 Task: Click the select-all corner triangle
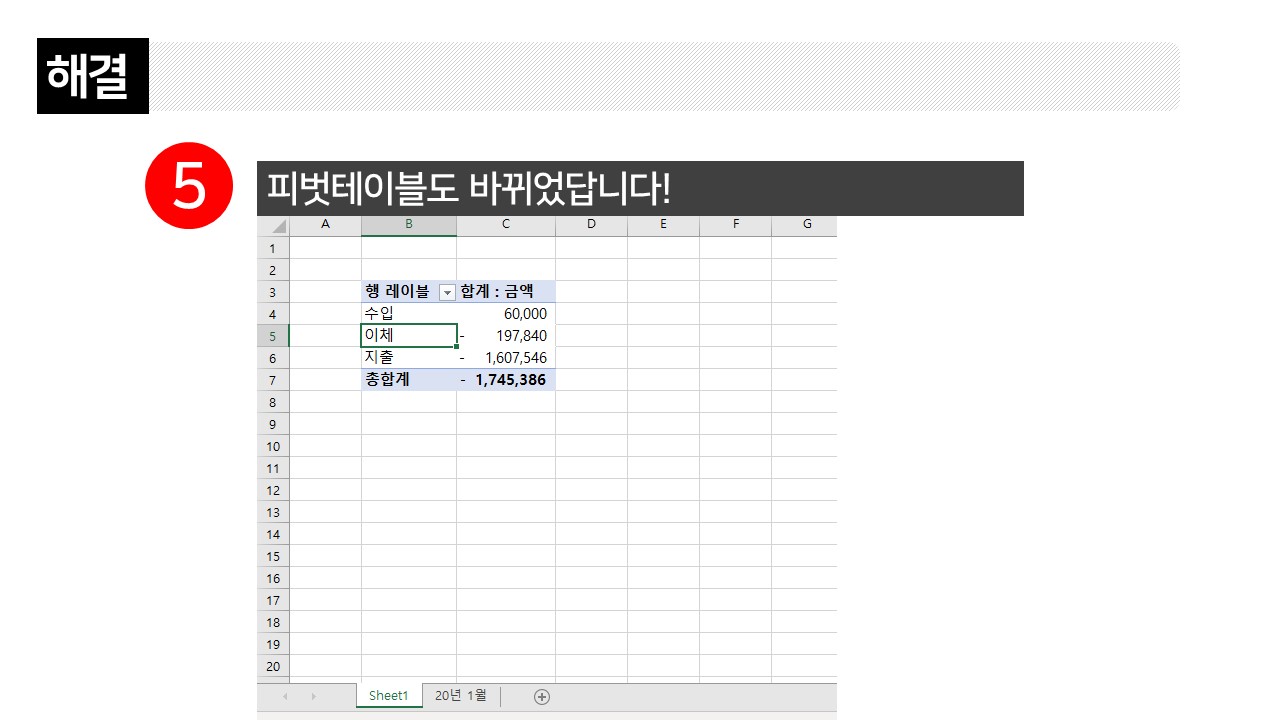click(278, 226)
